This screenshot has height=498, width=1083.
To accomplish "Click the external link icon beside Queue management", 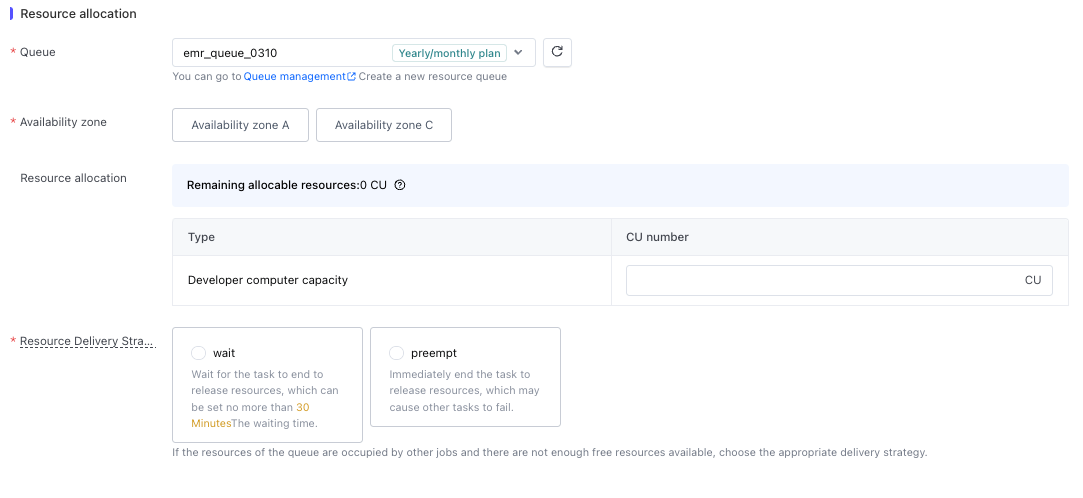I will click(352, 77).
